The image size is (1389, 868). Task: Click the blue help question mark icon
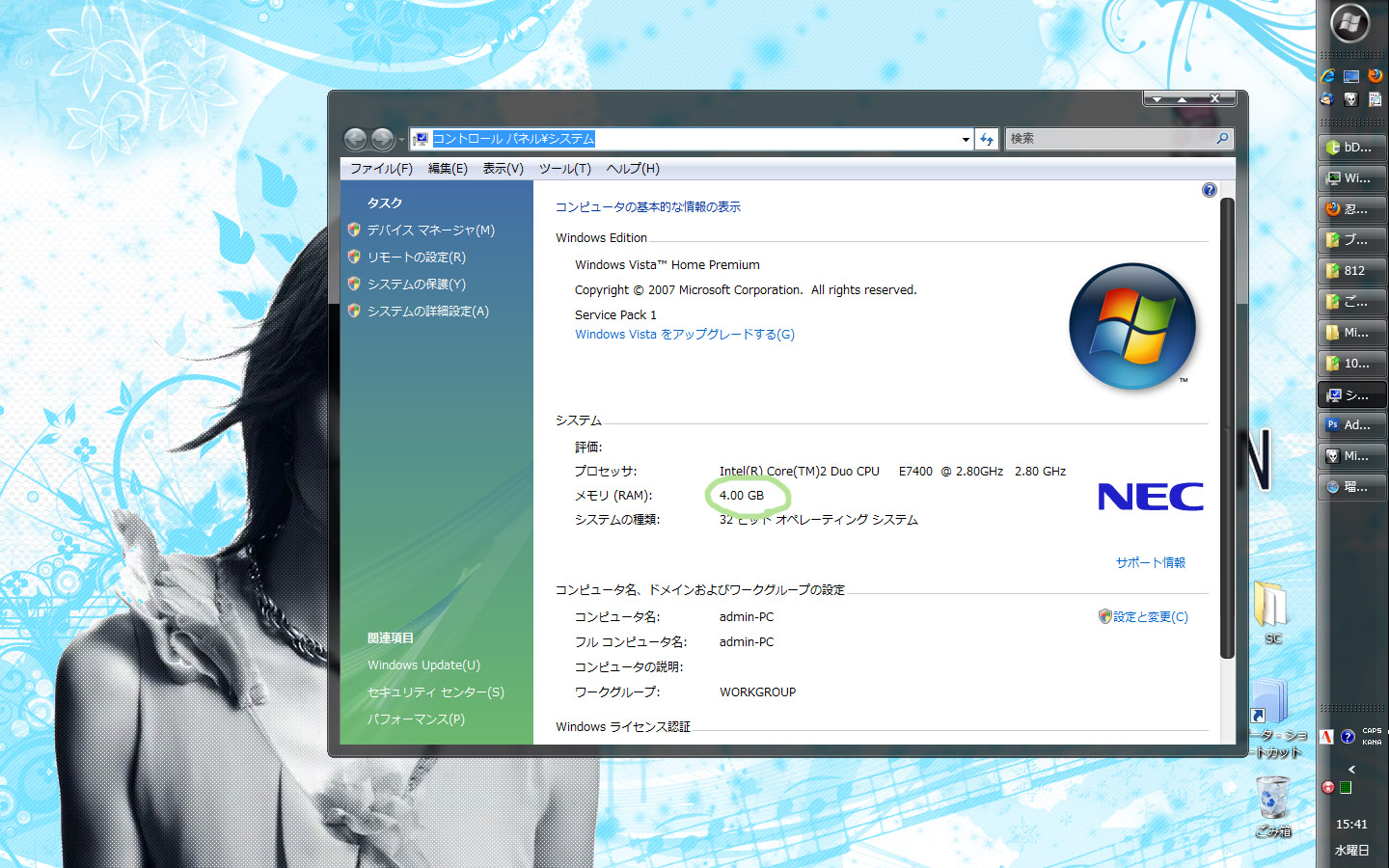(1210, 190)
